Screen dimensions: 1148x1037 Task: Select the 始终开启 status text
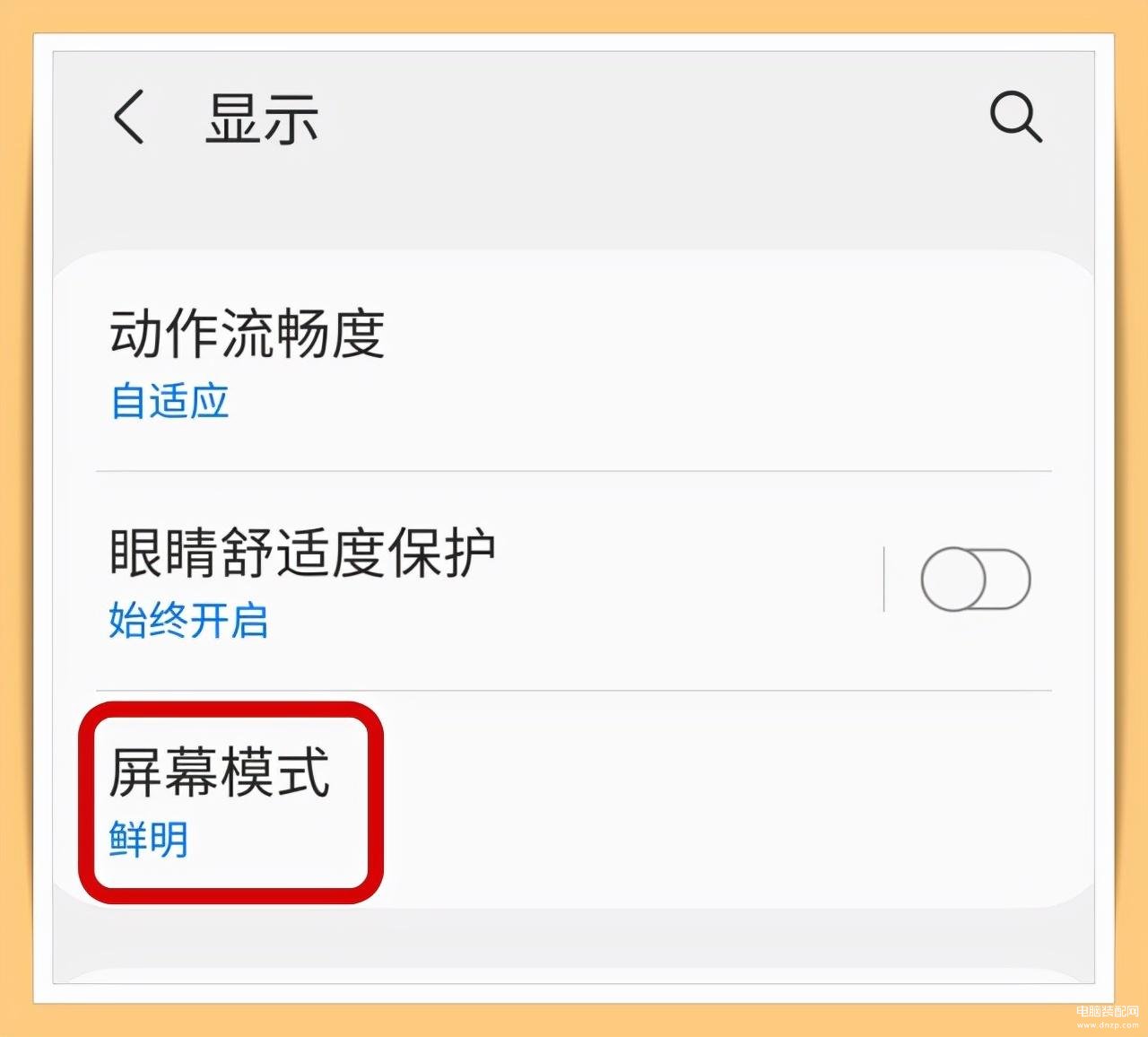pyautogui.click(x=188, y=621)
